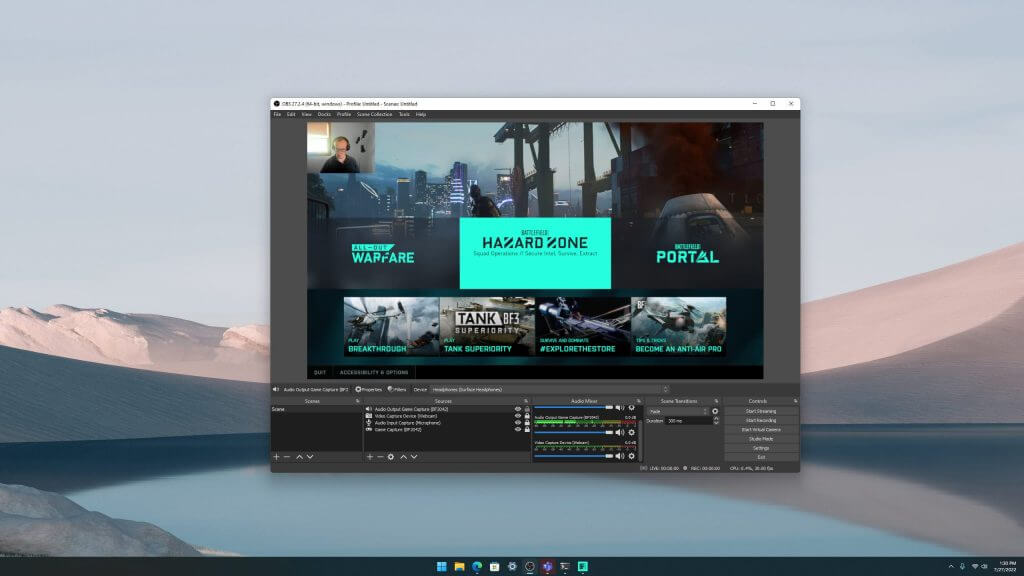Adjust the Video Capture Device volume slider
The image size is (1024, 576).
[x=573, y=456]
